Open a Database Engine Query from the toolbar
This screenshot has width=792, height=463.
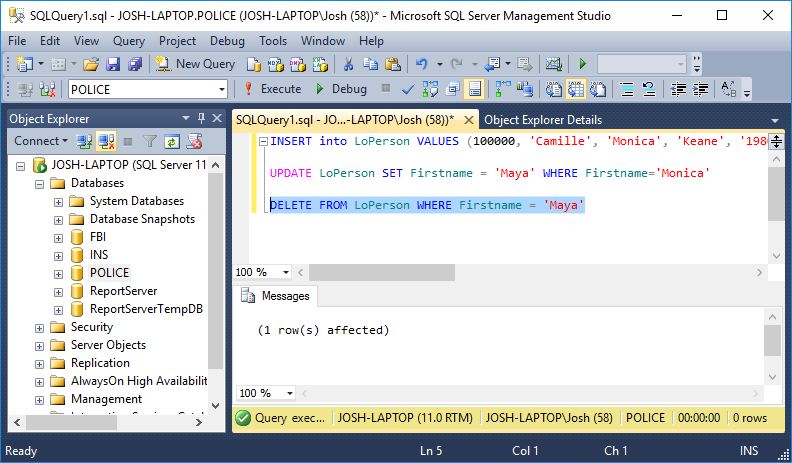(x=254, y=64)
